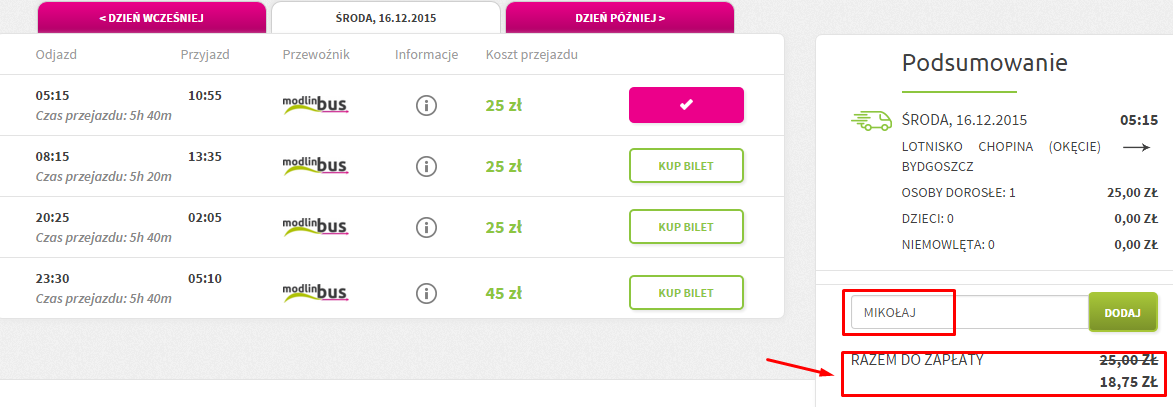Buy ticket for the 20:25 departure
The width and height of the screenshot is (1173, 407).
(686, 227)
